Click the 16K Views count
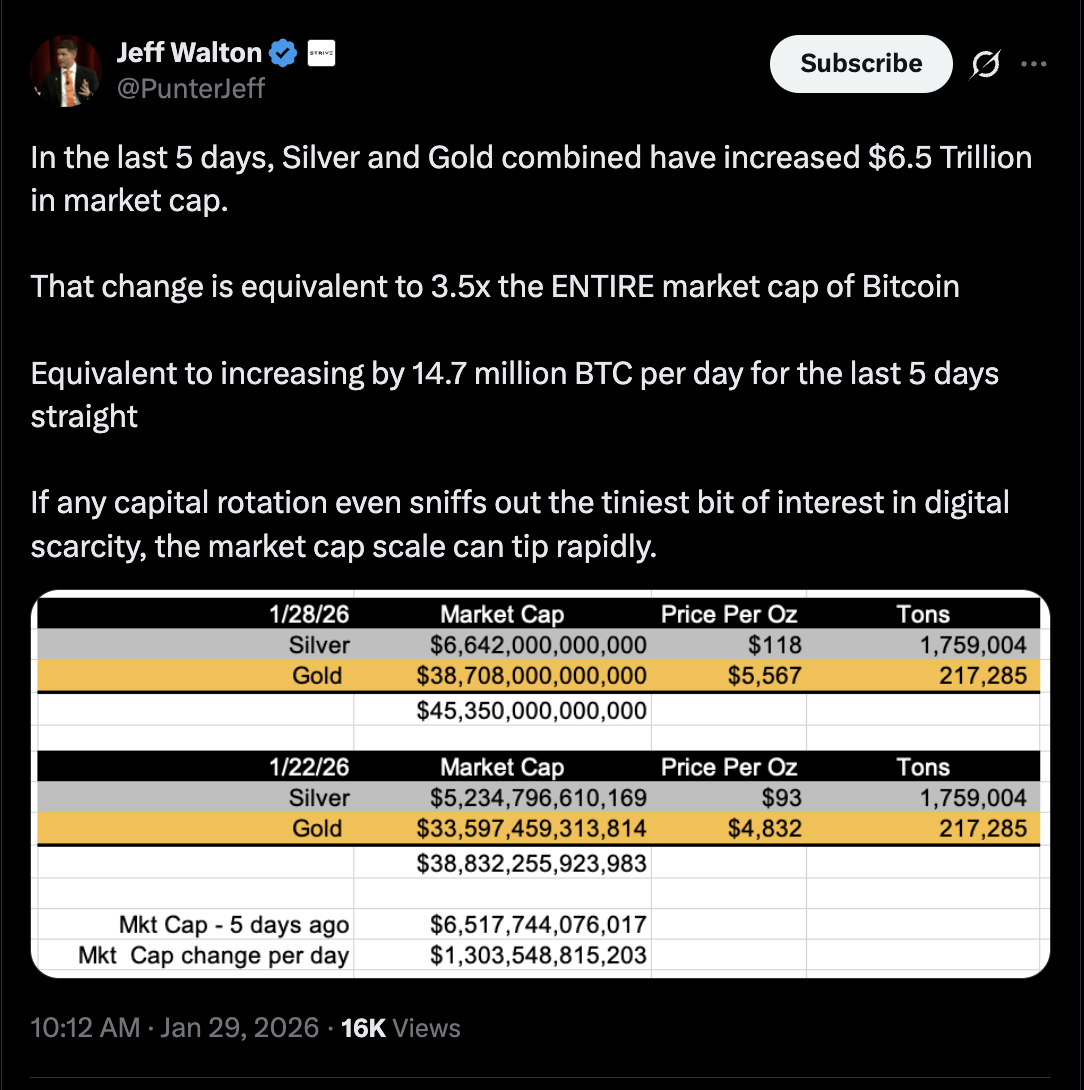 click(x=401, y=1028)
